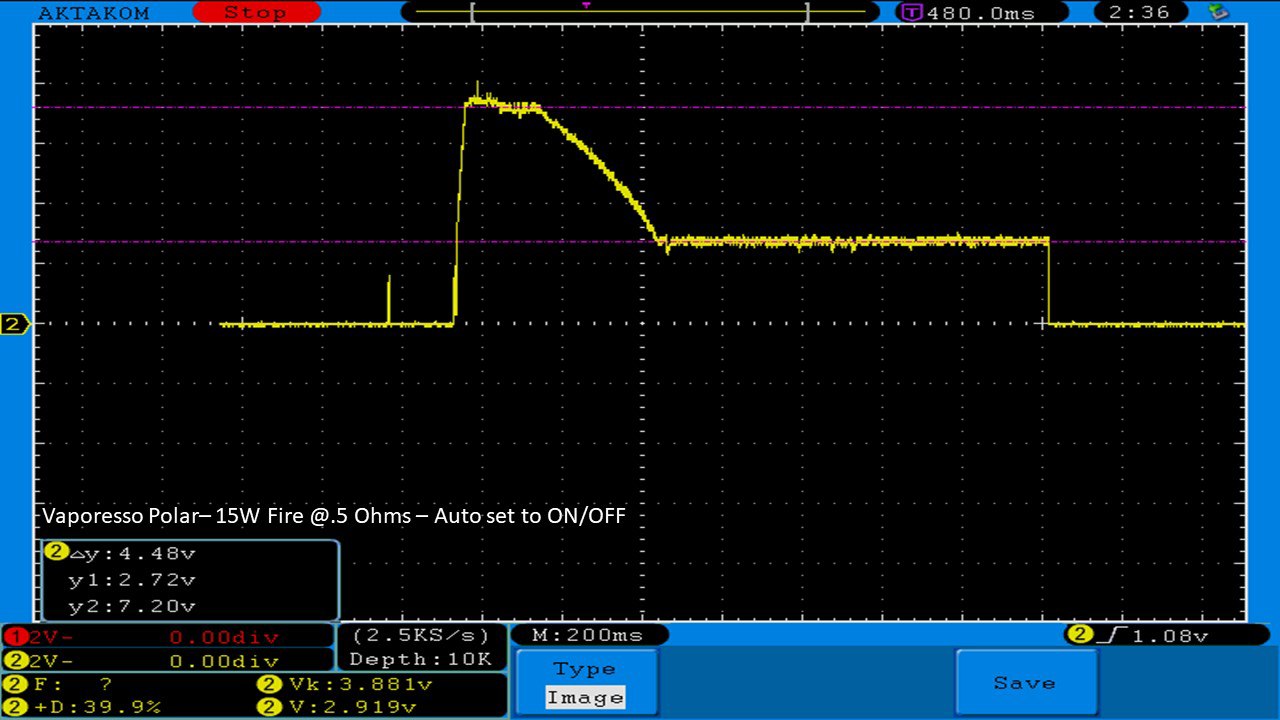Click the USB storage icon at top right
Image resolution: width=1280 pixels, height=720 pixels.
[1218, 12]
